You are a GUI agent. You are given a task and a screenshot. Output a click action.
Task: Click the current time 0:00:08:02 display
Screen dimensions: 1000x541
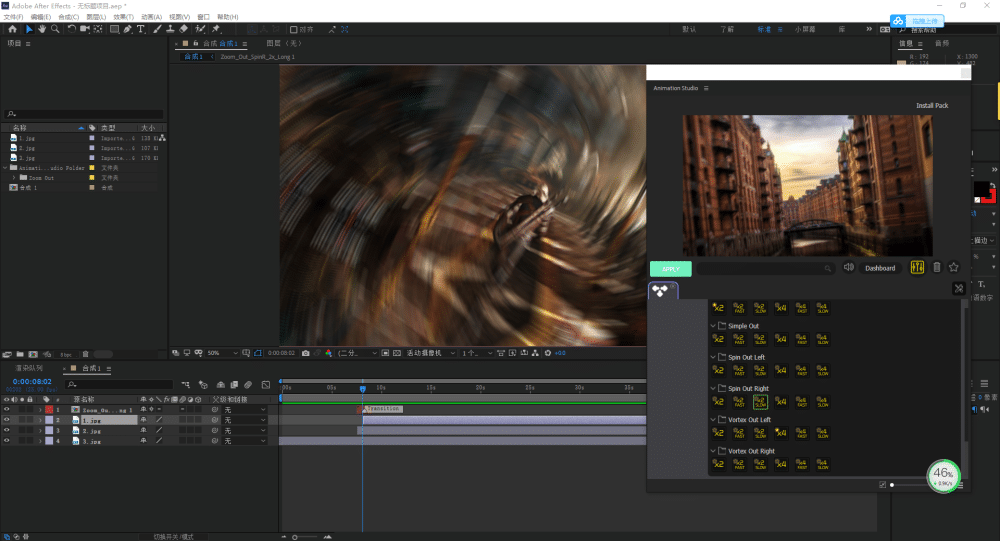click(x=32, y=382)
